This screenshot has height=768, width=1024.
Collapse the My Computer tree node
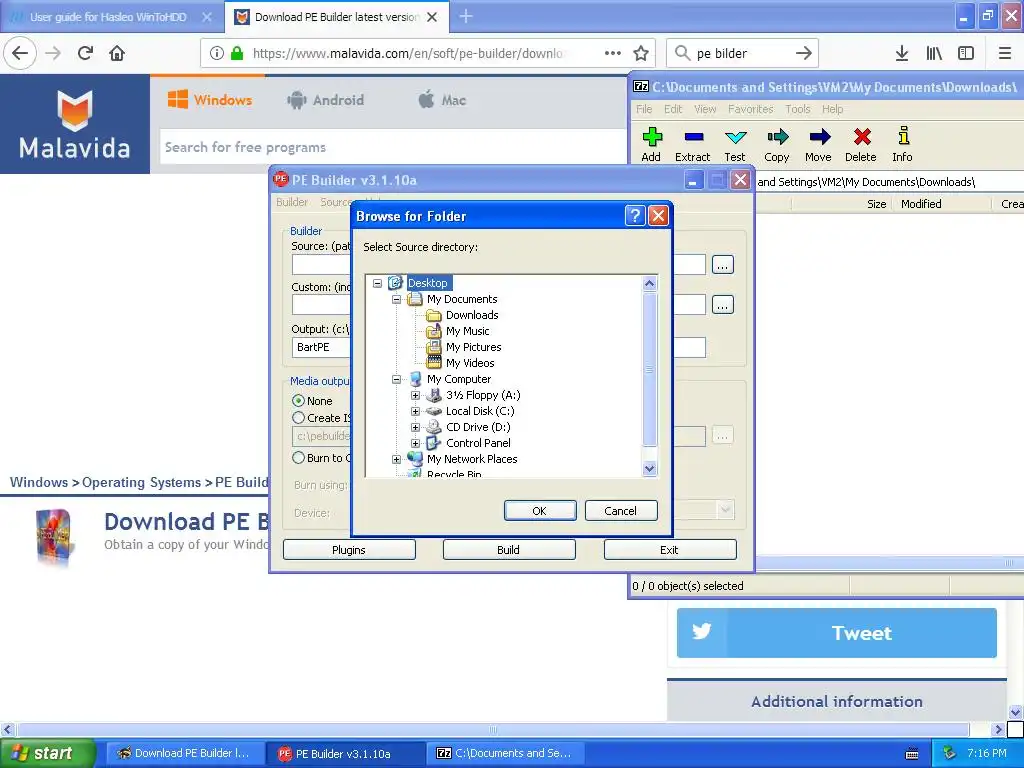pos(396,379)
